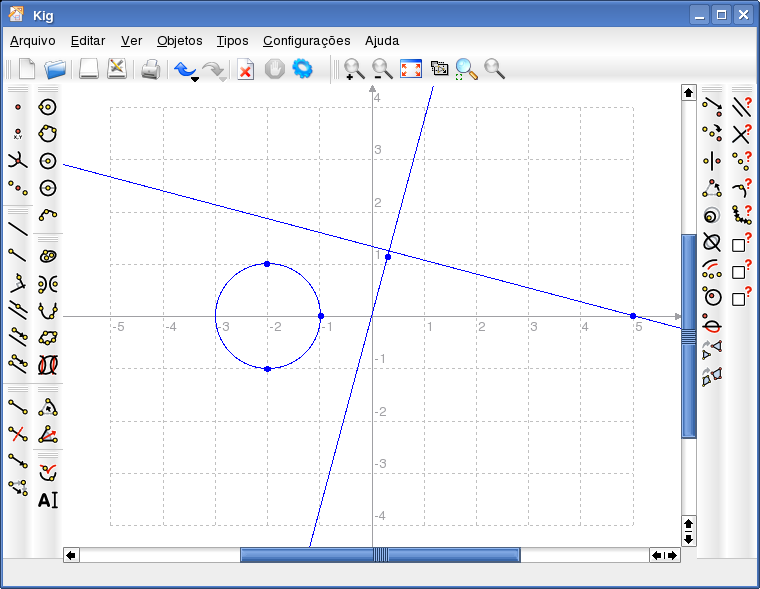The width and height of the screenshot is (760, 589).
Task: Open the Ver menu
Action: 131,41
